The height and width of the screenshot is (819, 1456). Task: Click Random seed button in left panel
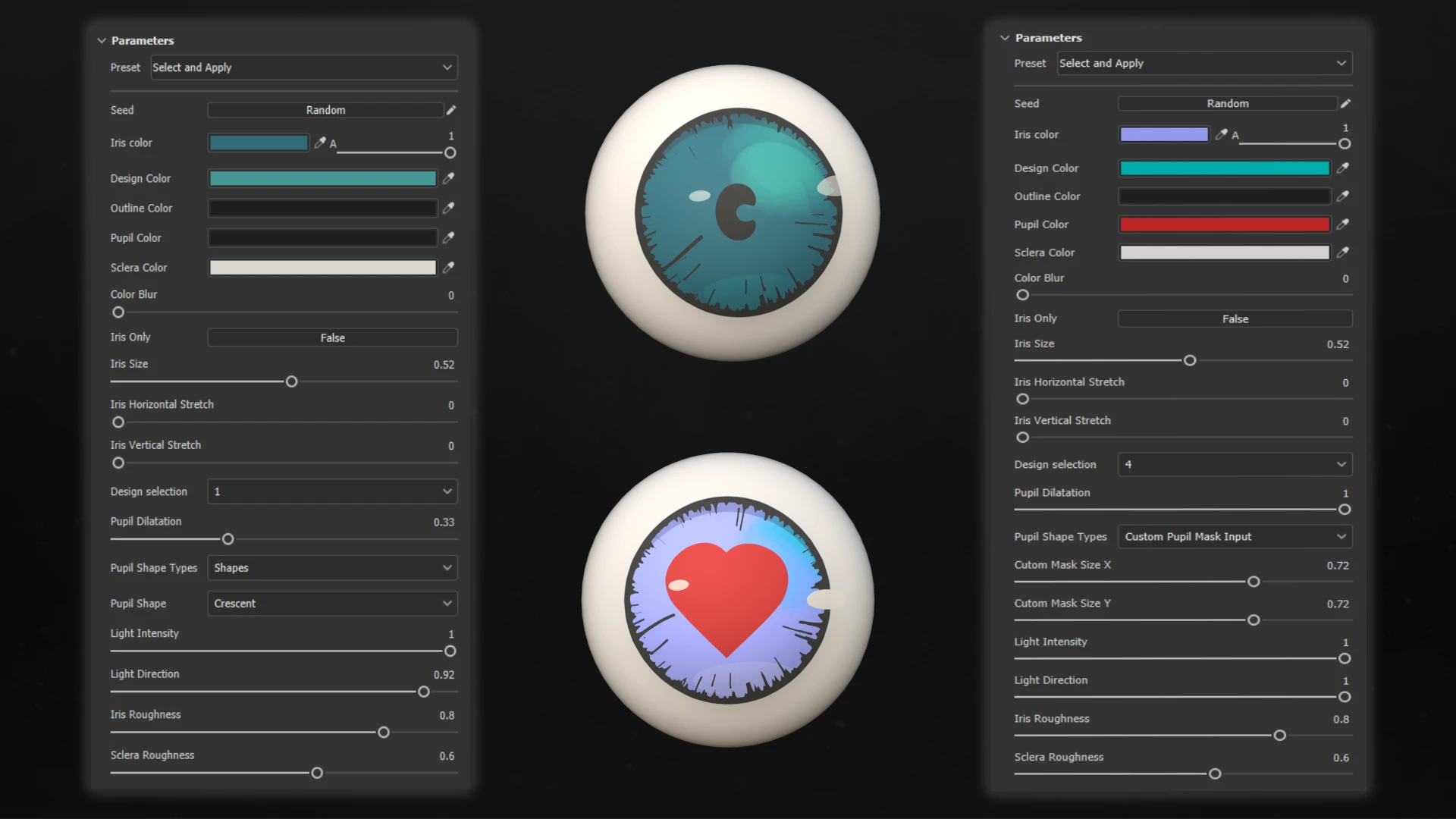(326, 110)
